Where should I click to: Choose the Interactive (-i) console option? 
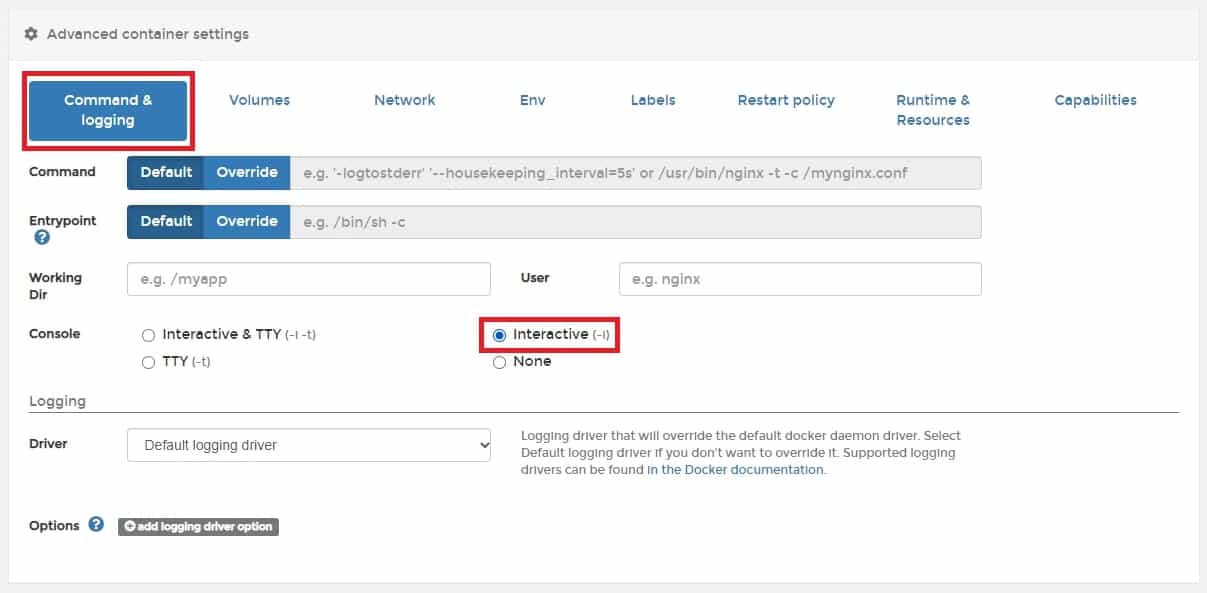pos(500,335)
